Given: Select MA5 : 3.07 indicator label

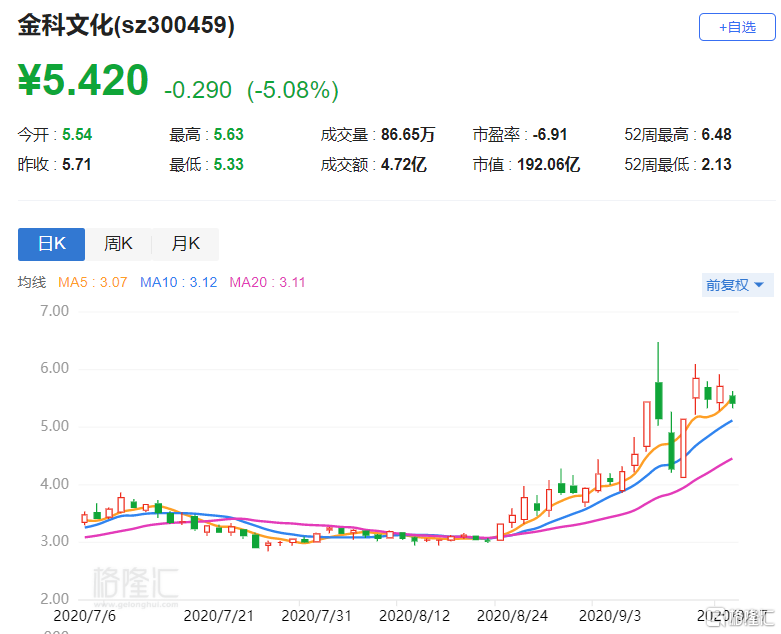Looking at the screenshot, I should point(93,282).
